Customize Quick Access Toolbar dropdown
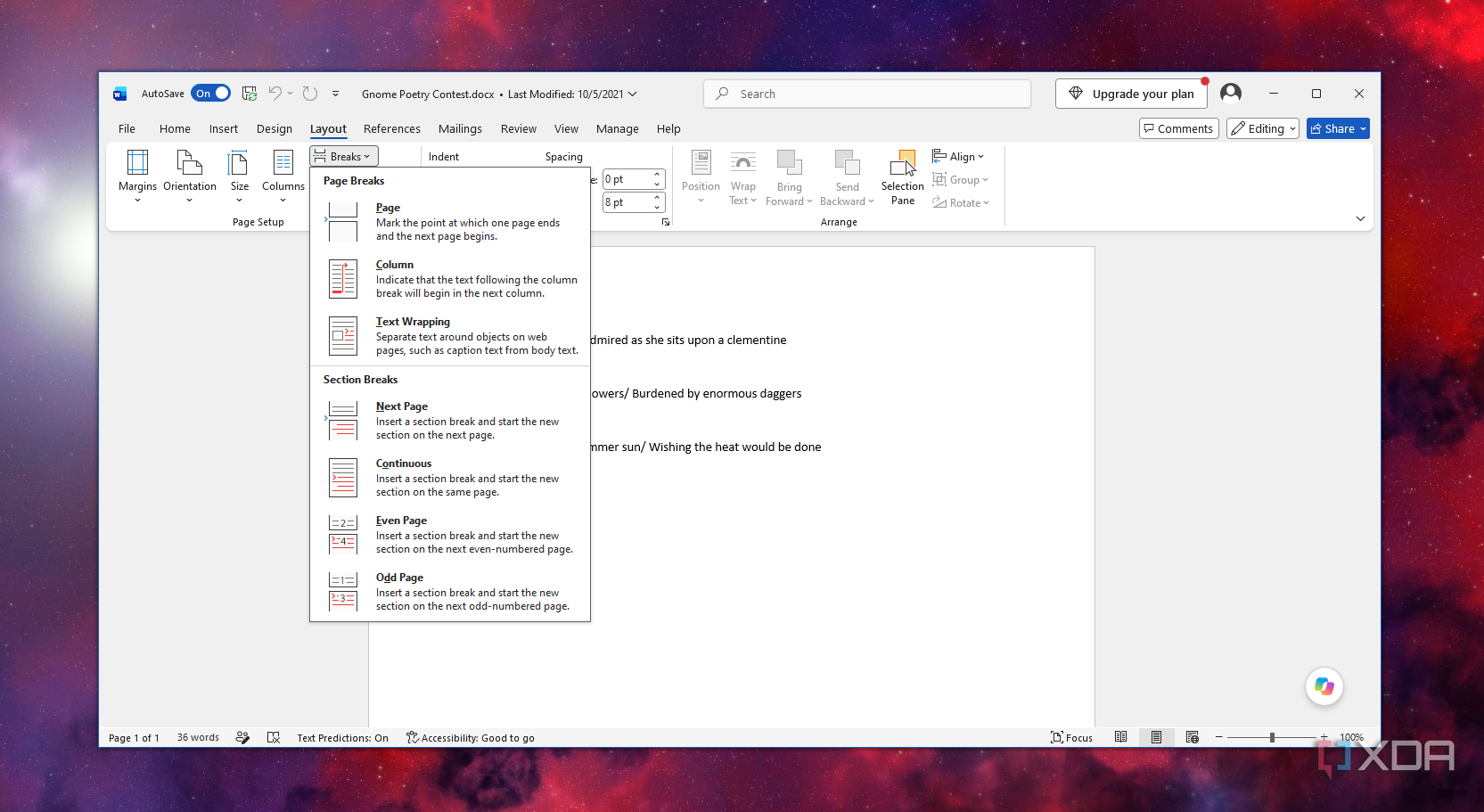Image resolution: width=1484 pixels, height=812 pixels. (x=335, y=94)
